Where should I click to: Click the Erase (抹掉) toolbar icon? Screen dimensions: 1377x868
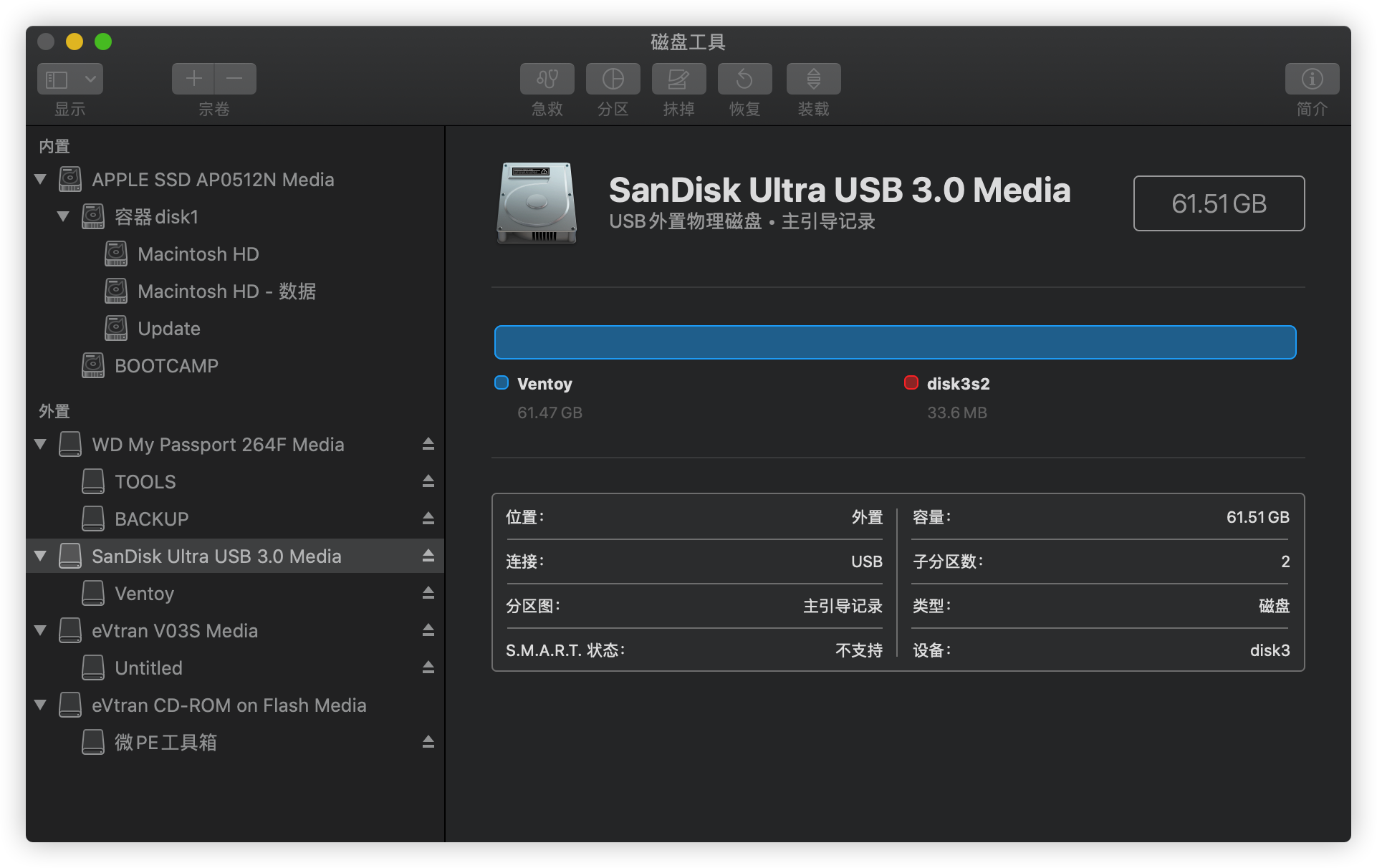coord(678,79)
